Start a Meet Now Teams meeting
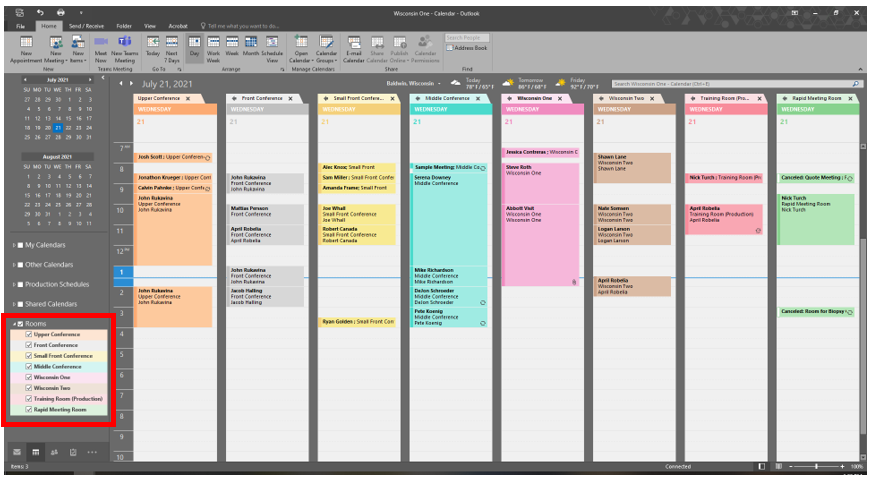 [101, 49]
